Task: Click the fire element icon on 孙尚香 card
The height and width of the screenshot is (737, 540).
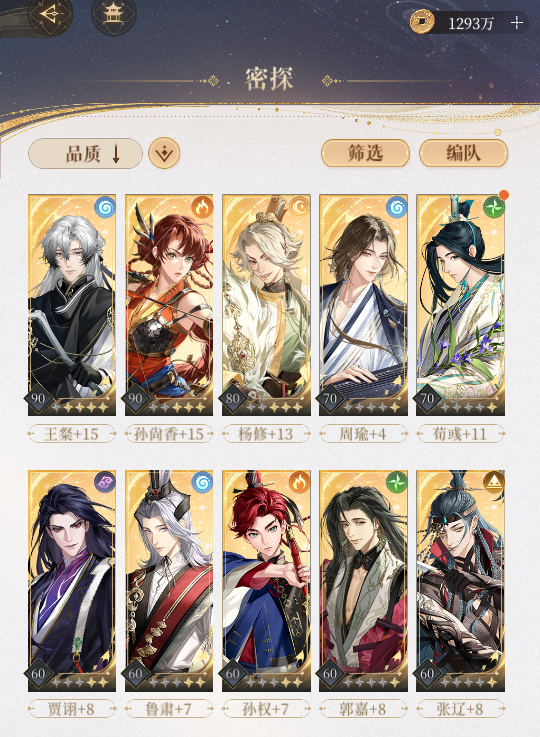Action: 202,207
